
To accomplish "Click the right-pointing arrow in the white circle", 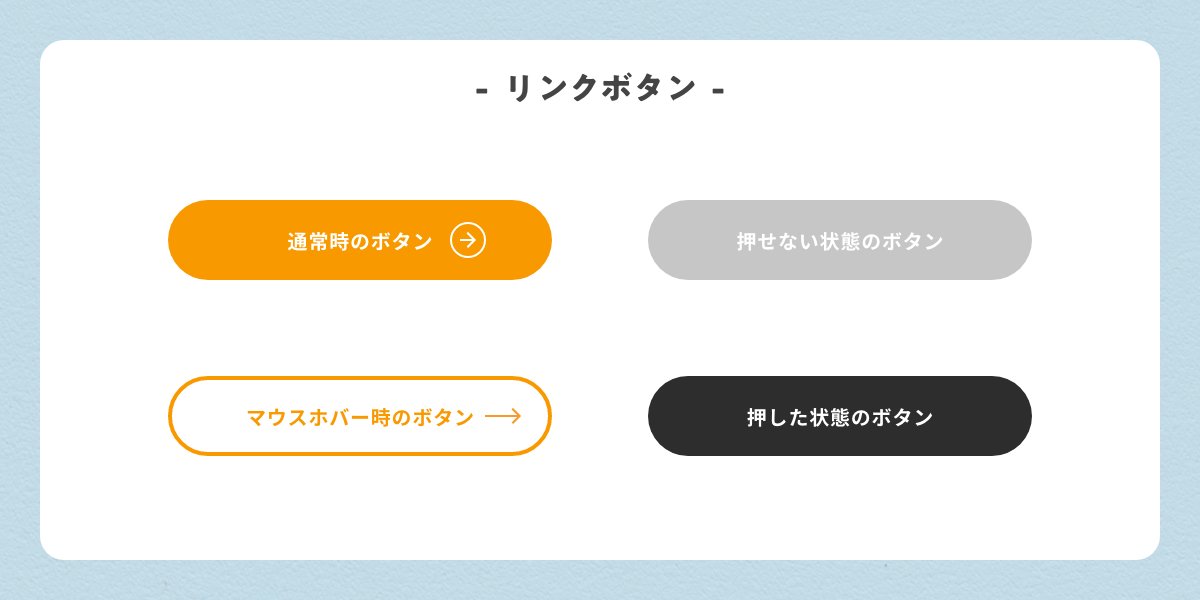I will 468,240.
